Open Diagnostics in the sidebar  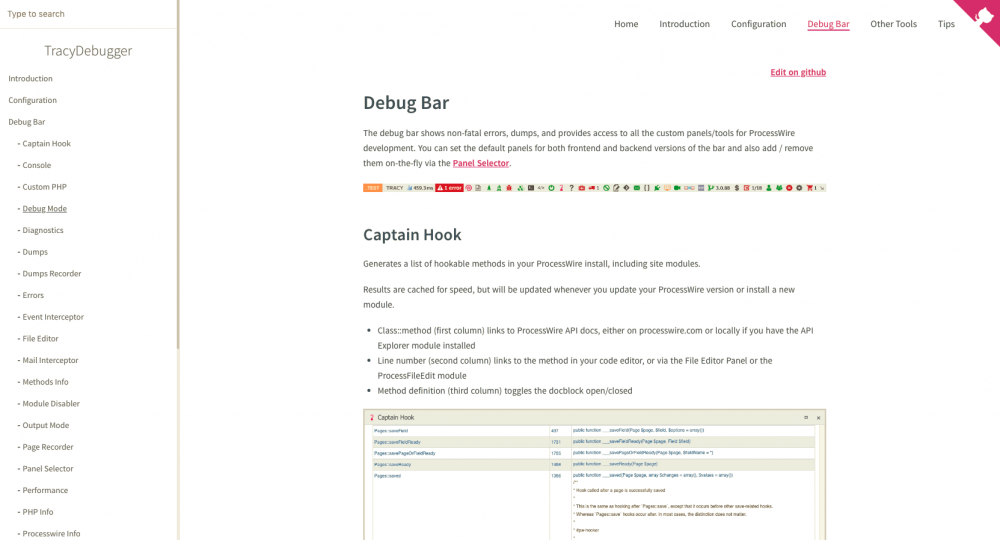(43, 230)
